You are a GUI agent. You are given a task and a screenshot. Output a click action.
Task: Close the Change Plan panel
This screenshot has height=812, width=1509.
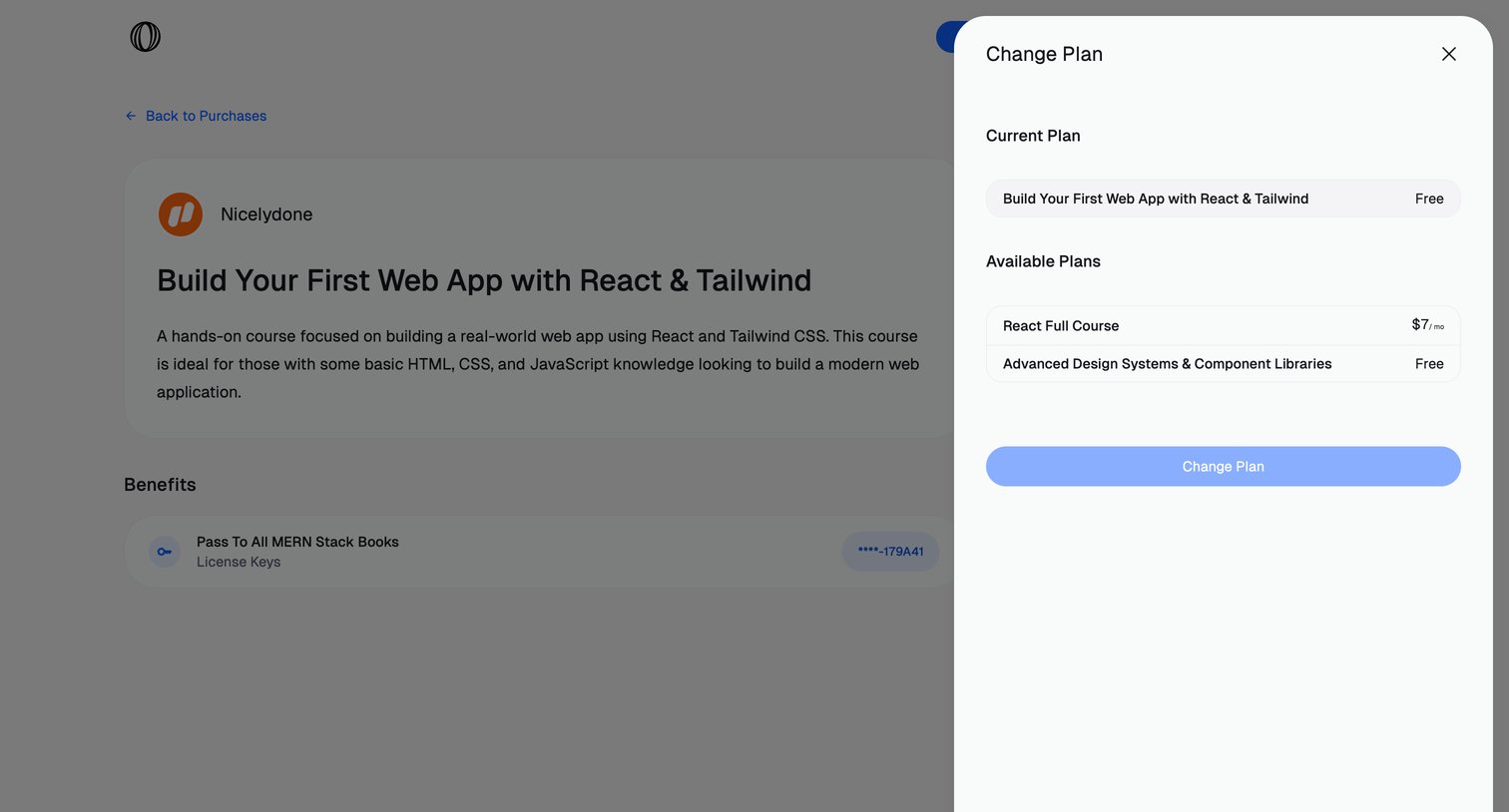point(1449,54)
